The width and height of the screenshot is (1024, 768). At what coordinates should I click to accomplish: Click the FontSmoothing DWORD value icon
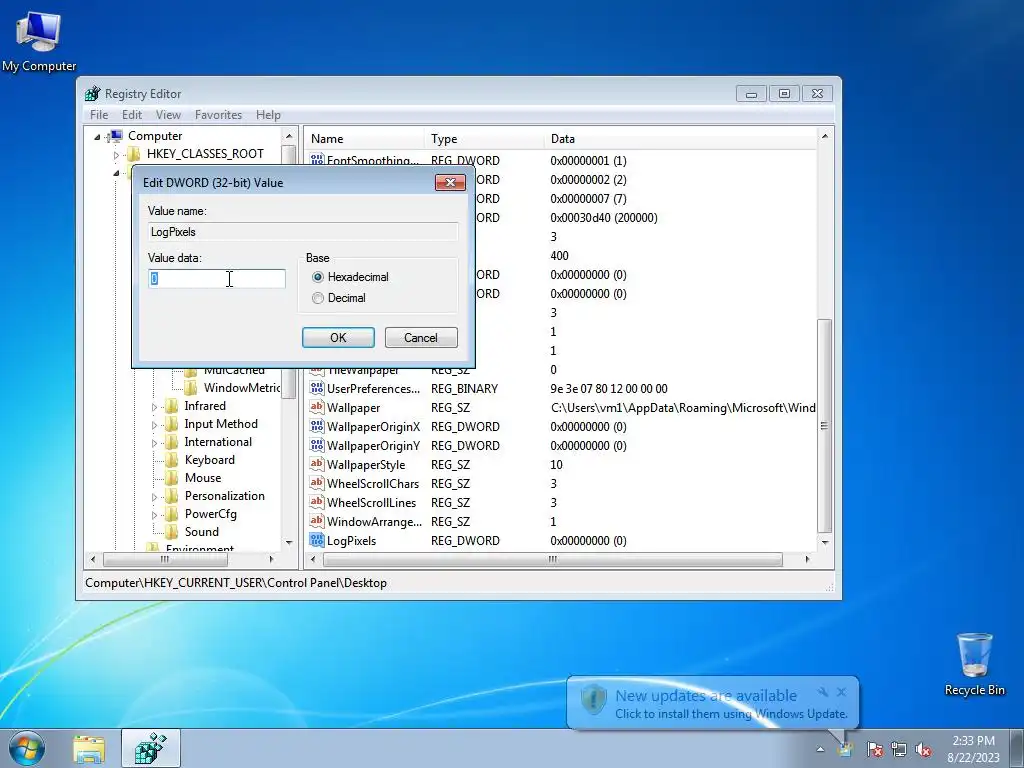(317, 159)
